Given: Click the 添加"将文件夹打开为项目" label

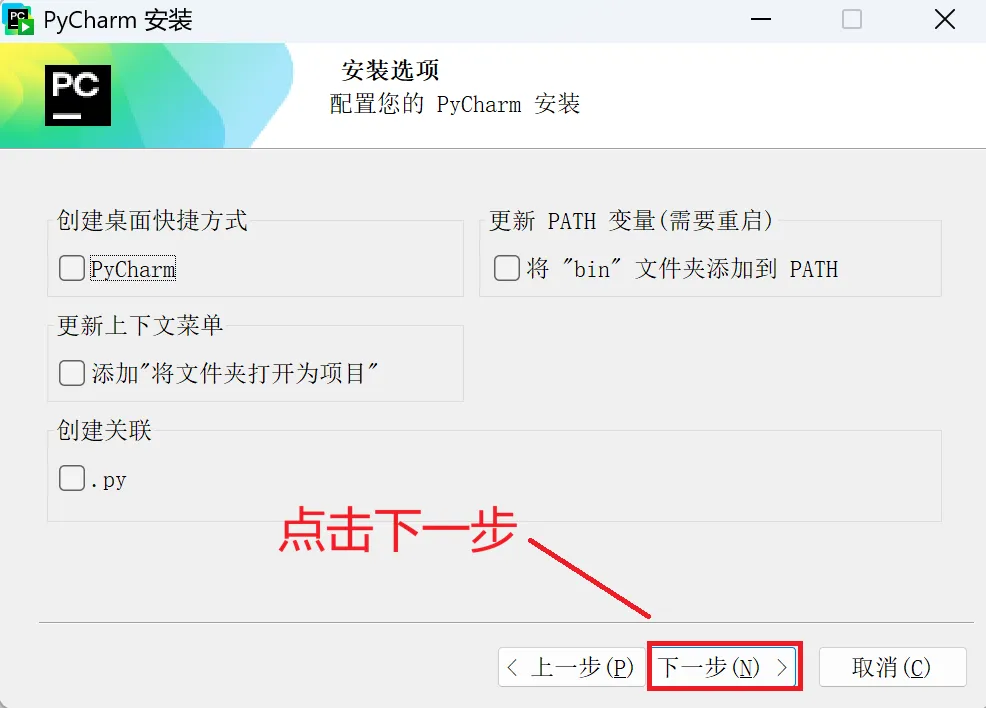Looking at the screenshot, I should (235, 373).
